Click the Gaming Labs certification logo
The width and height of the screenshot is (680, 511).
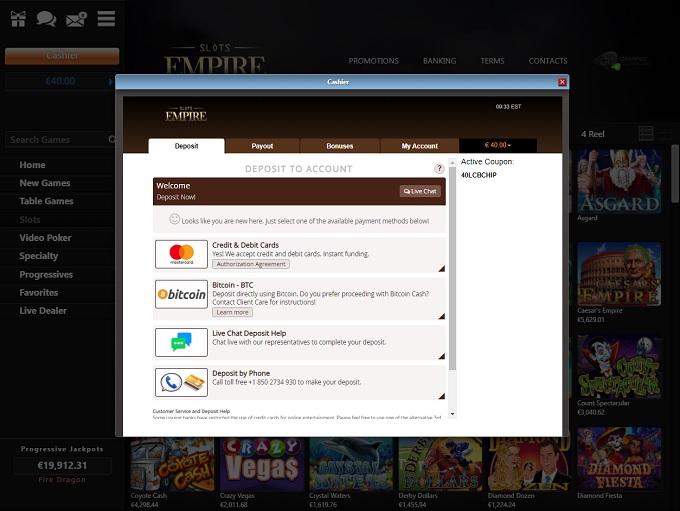click(x=622, y=61)
